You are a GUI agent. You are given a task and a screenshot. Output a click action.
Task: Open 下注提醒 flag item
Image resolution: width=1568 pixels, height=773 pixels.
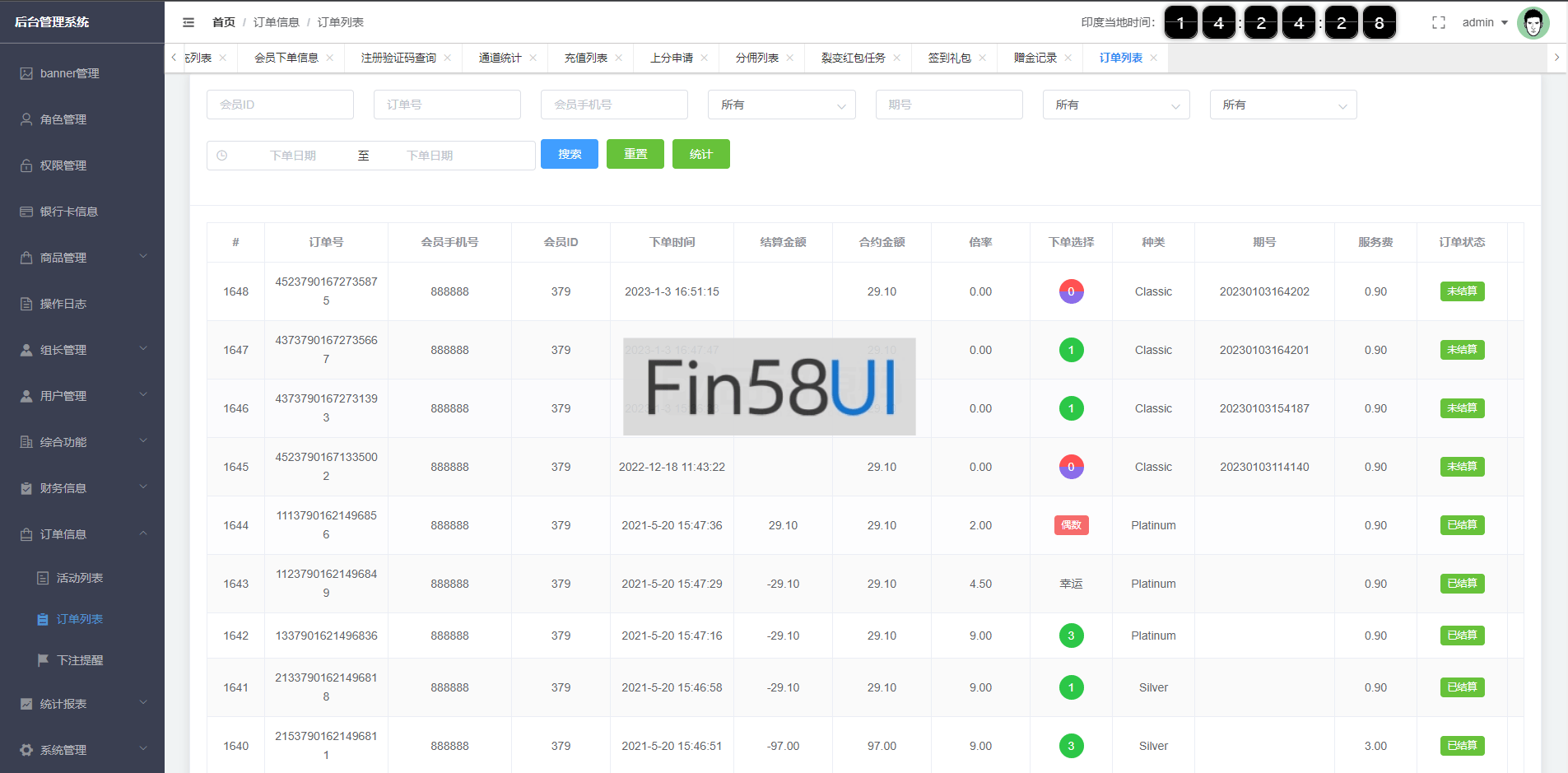80,660
